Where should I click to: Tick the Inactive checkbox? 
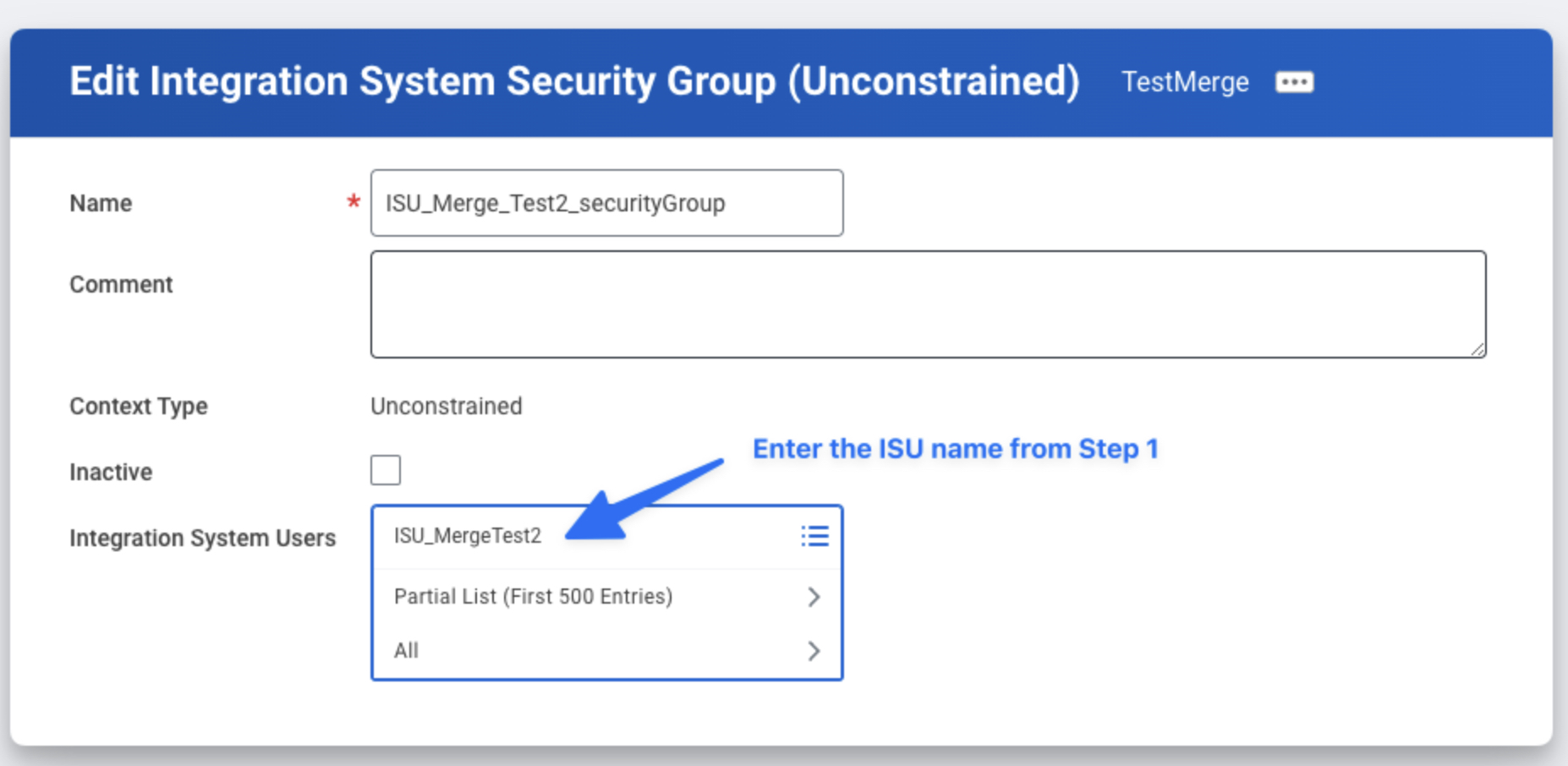point(386,470)
